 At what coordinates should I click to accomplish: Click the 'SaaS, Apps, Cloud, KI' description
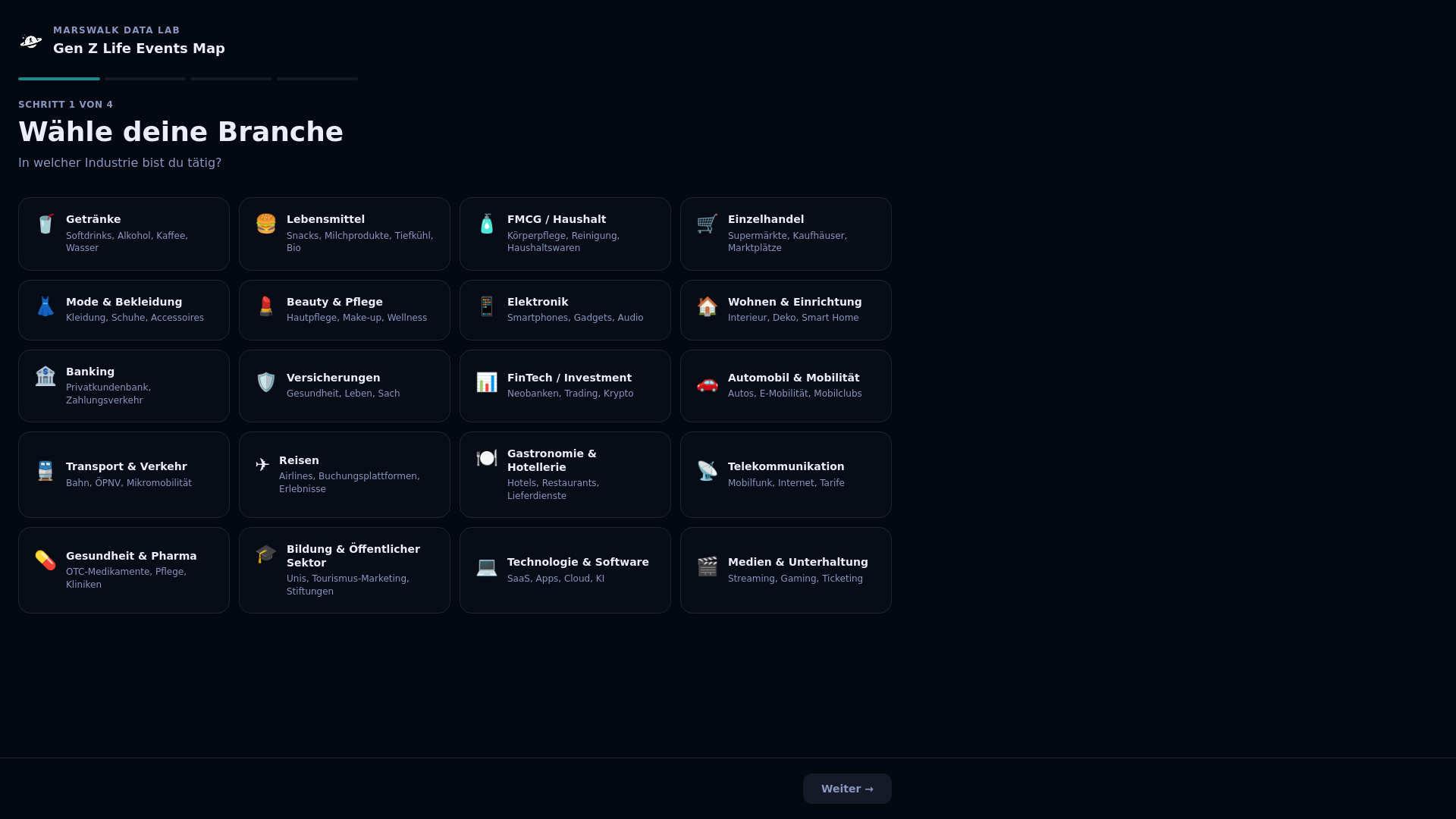556,579
